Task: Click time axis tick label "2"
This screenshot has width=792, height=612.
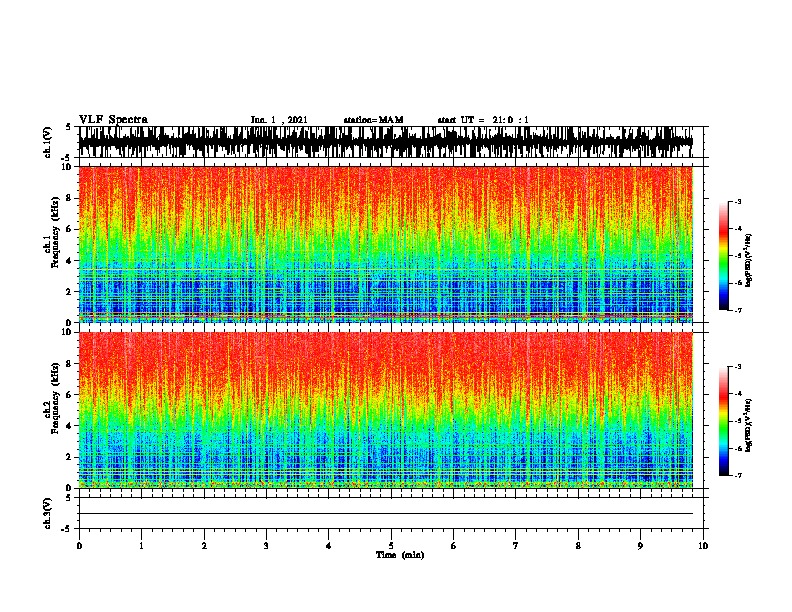Action: click(x=204, y=546)
